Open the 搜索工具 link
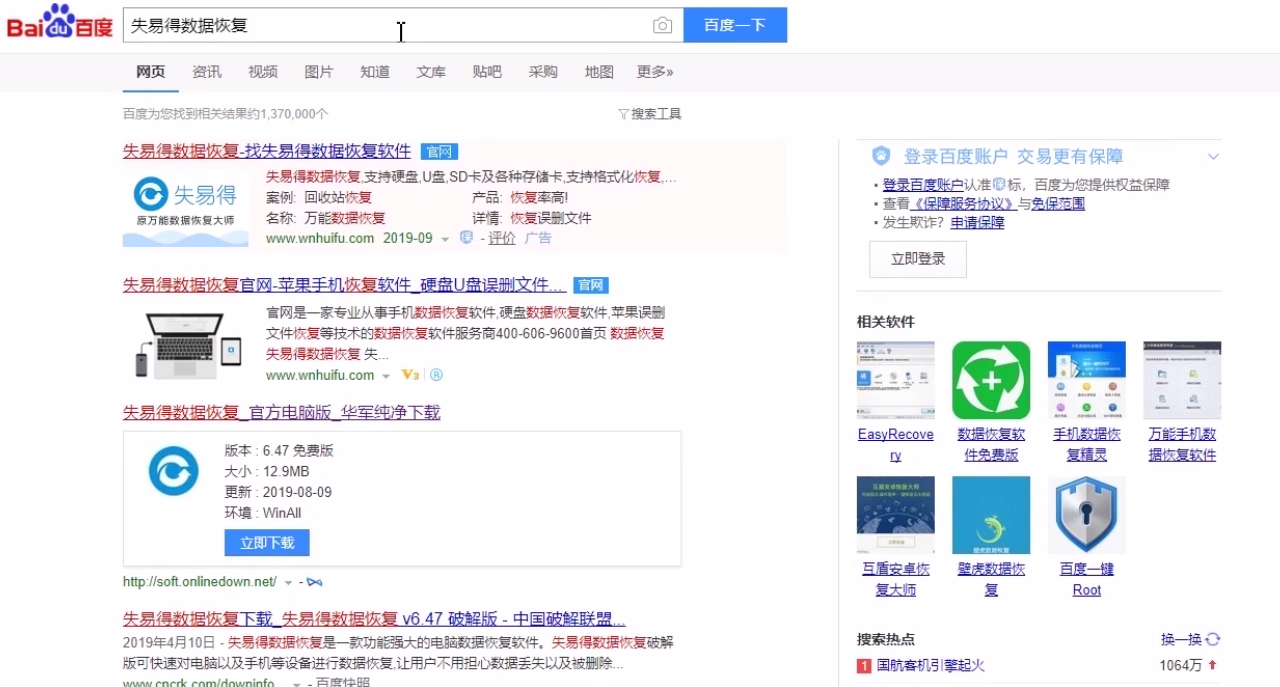1280x687 pixels. coord(656,114)
